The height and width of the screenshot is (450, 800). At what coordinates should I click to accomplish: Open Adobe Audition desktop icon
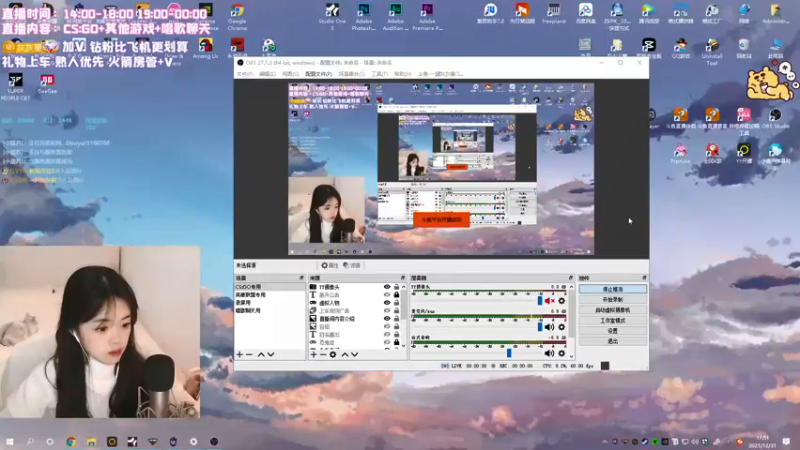pos(395,17)
